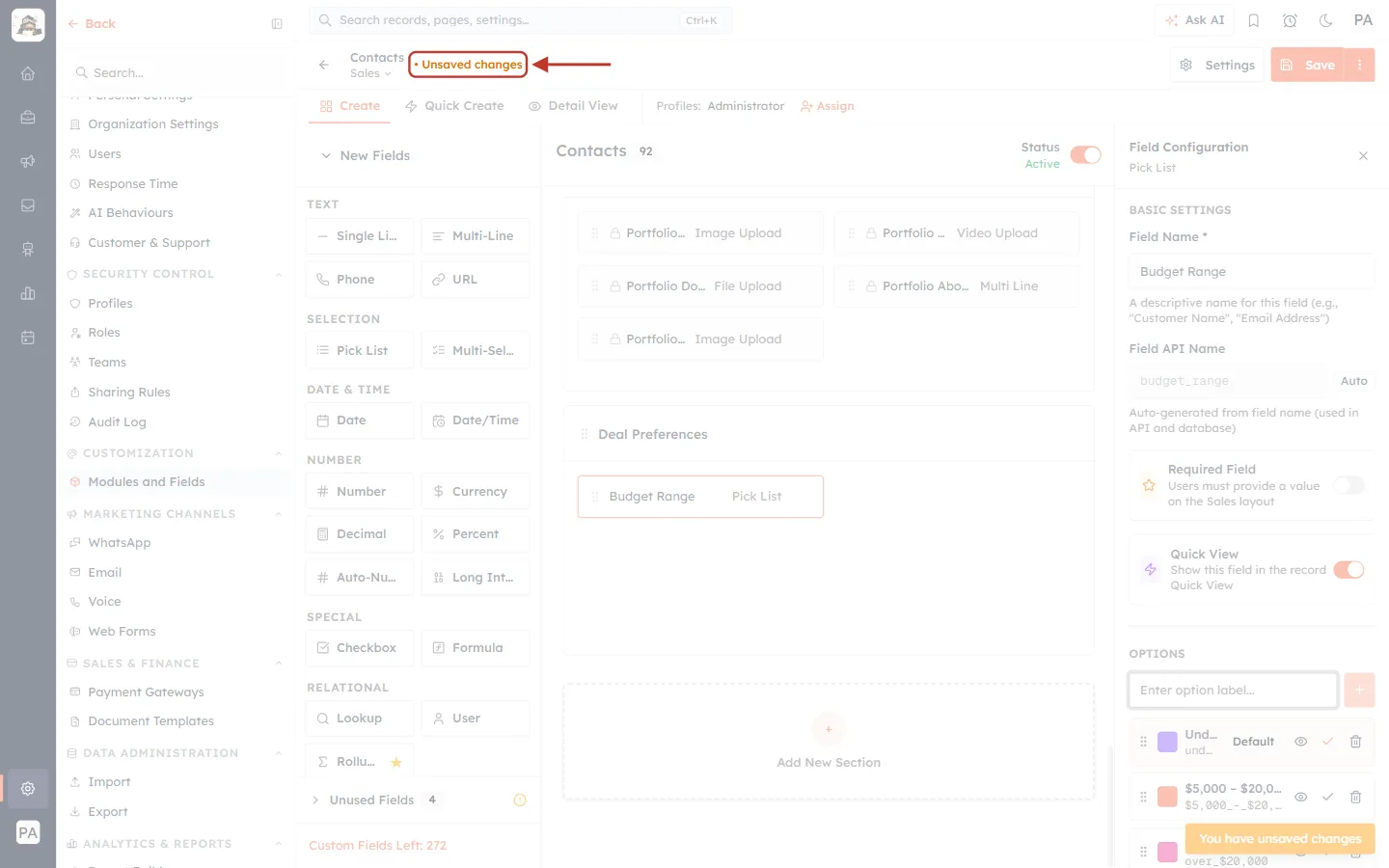Click salmon color swatch of $5,000 option
The width and height of the screenshot is (1389, 868).
[x=1167, y=797]
